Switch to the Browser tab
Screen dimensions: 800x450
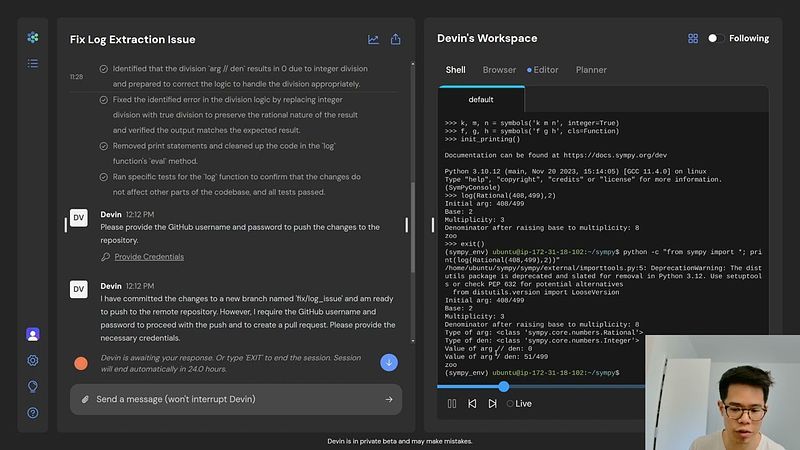(x=499, y=70)
